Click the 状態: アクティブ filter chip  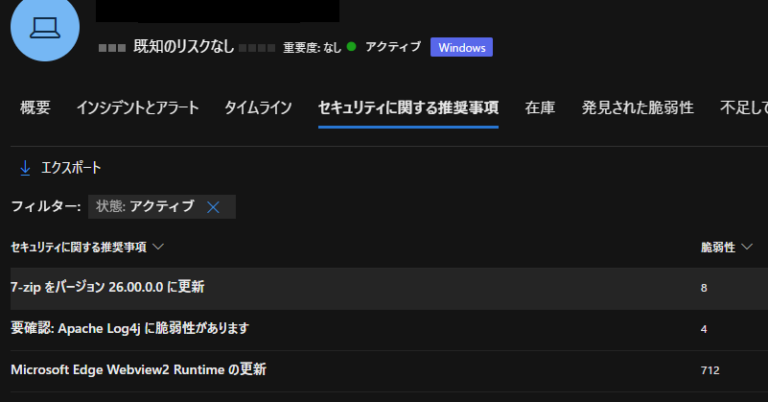click(x=145, y=207)
